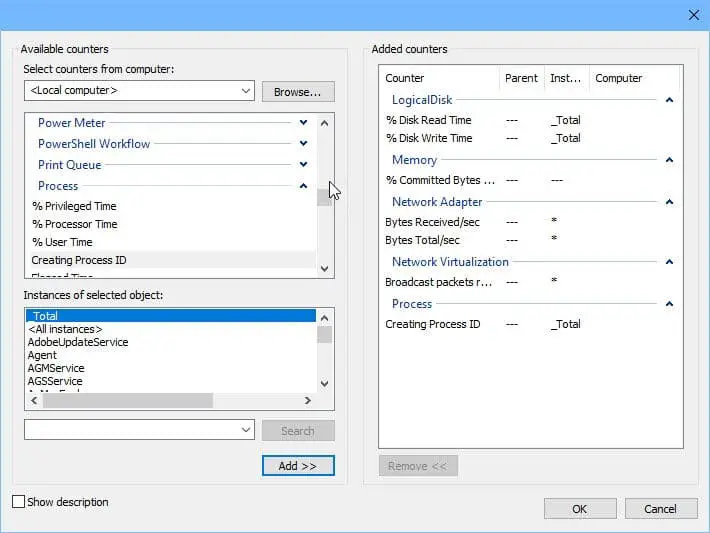
Task: Close the dialog with the X icon
Action: [694, 15]
